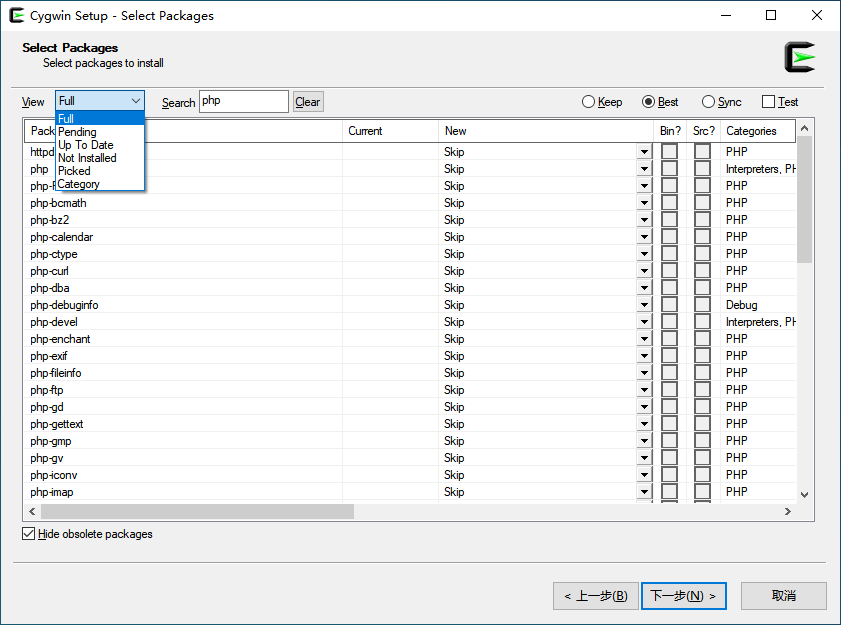
Task: Click Skip in the php-curl row
Action: 454,271
